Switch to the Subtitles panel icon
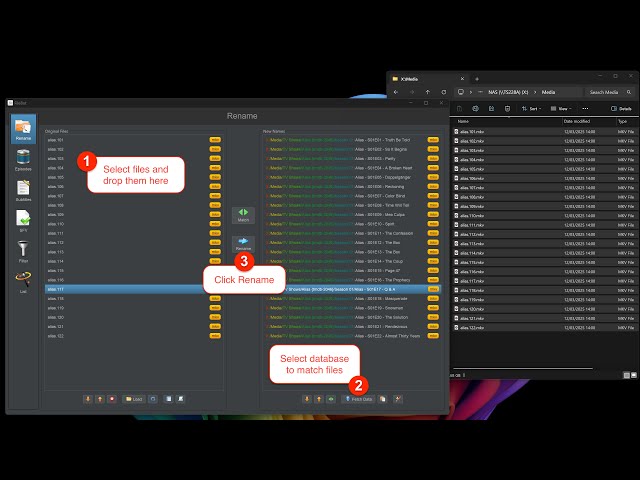 point(22,190)
